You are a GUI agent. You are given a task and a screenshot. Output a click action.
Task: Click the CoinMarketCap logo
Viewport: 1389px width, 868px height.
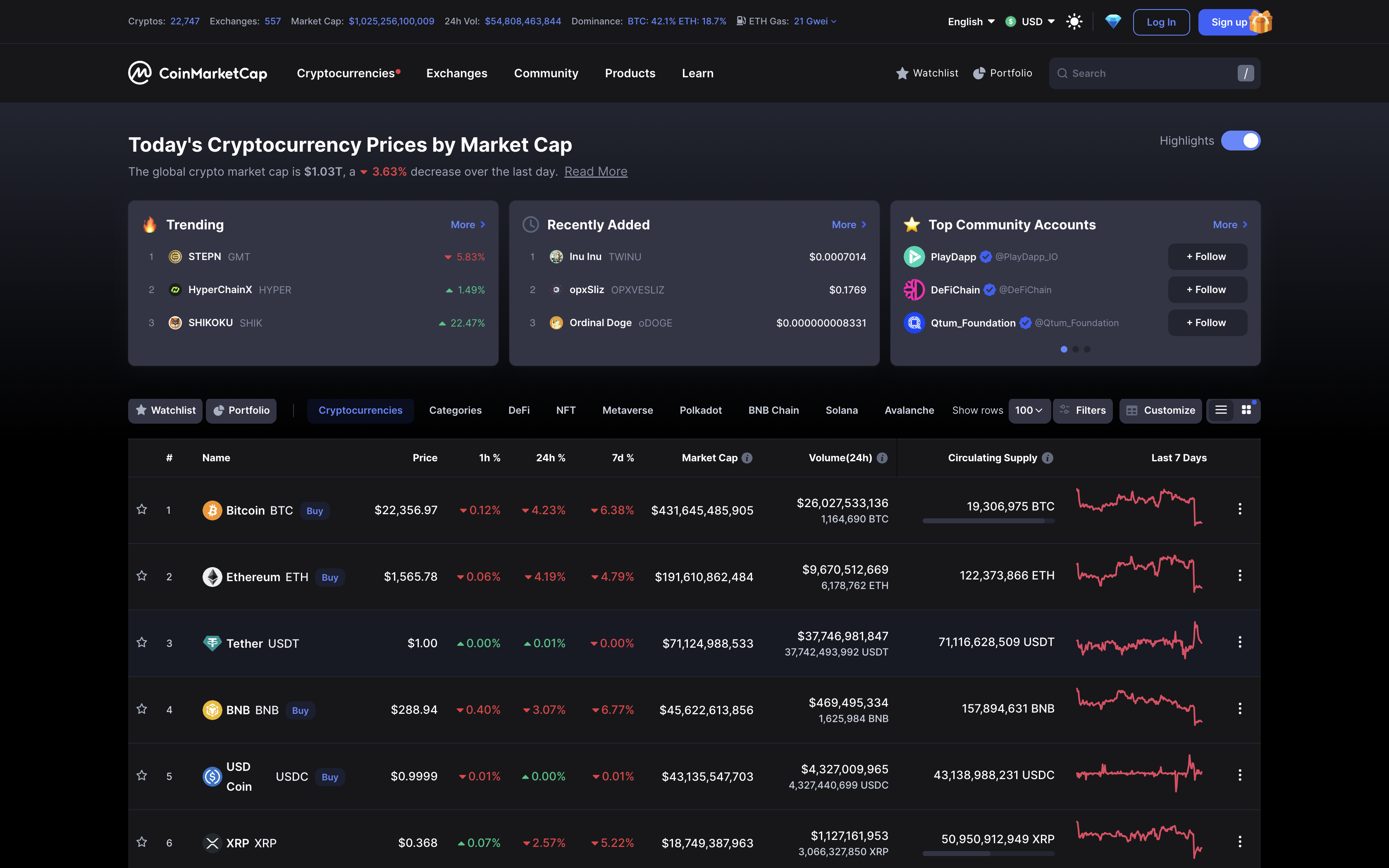(198, 73)
